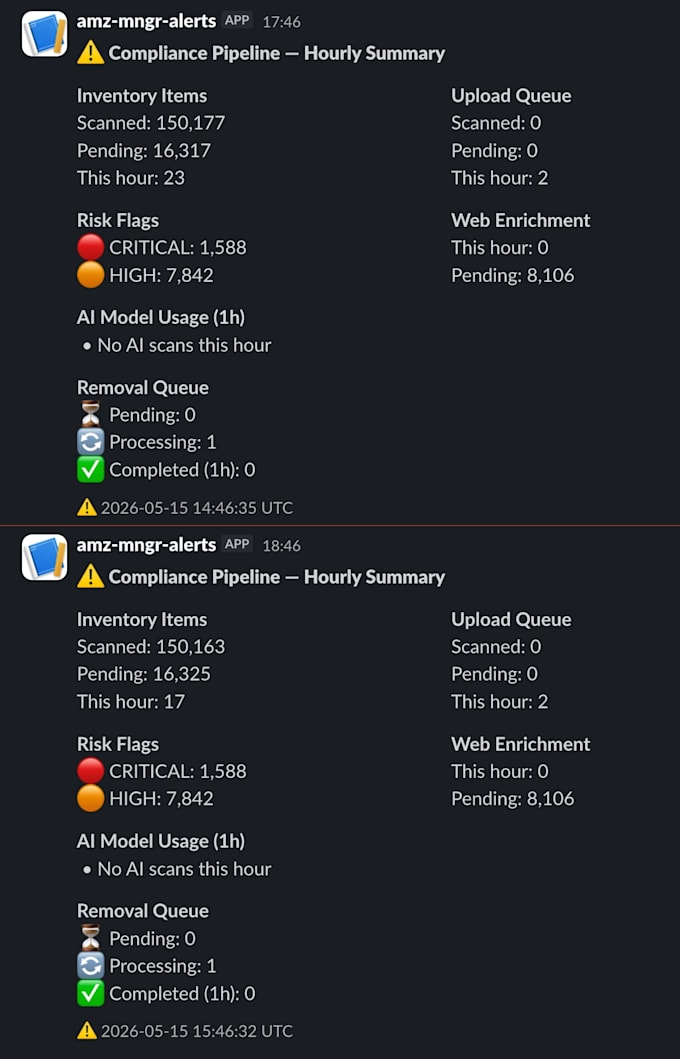Click the hourglass Pending icon in first Removal Queue
Viewport: 680px width, 1059px height.
point(90,414)
